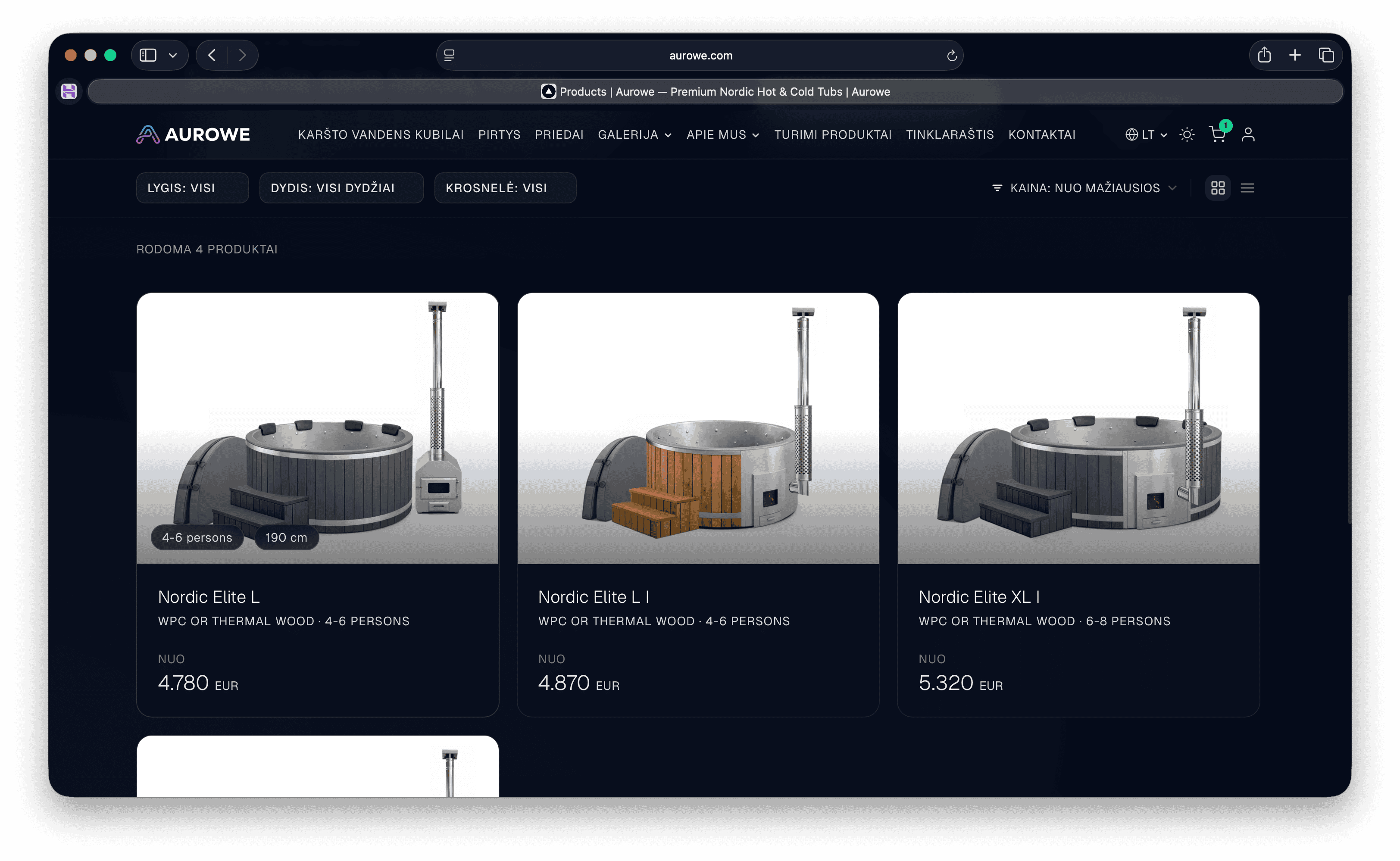Toggle light theme with sun icon

tap(1187, 134)
